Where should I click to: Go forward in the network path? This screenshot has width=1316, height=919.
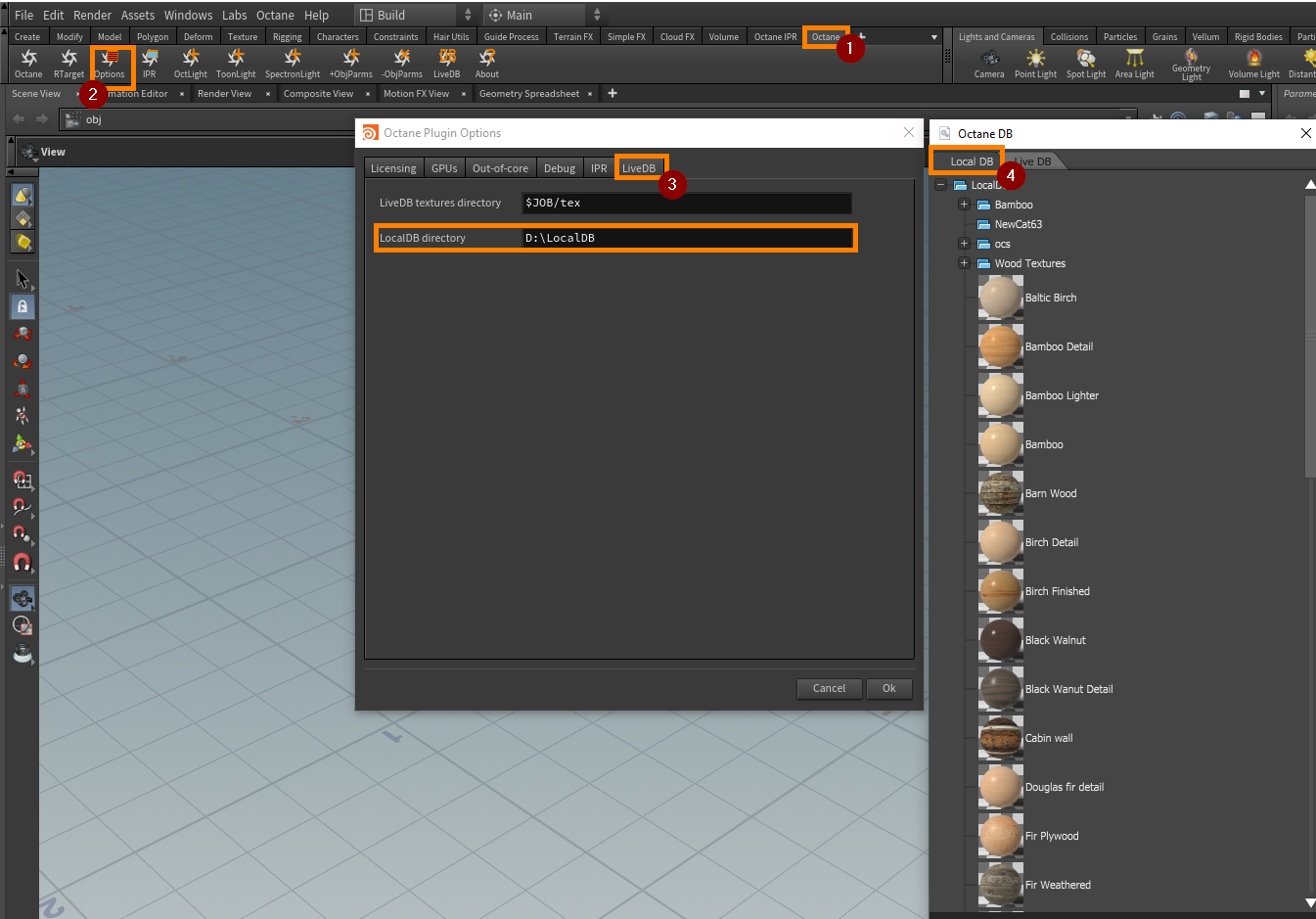[41, 119]
